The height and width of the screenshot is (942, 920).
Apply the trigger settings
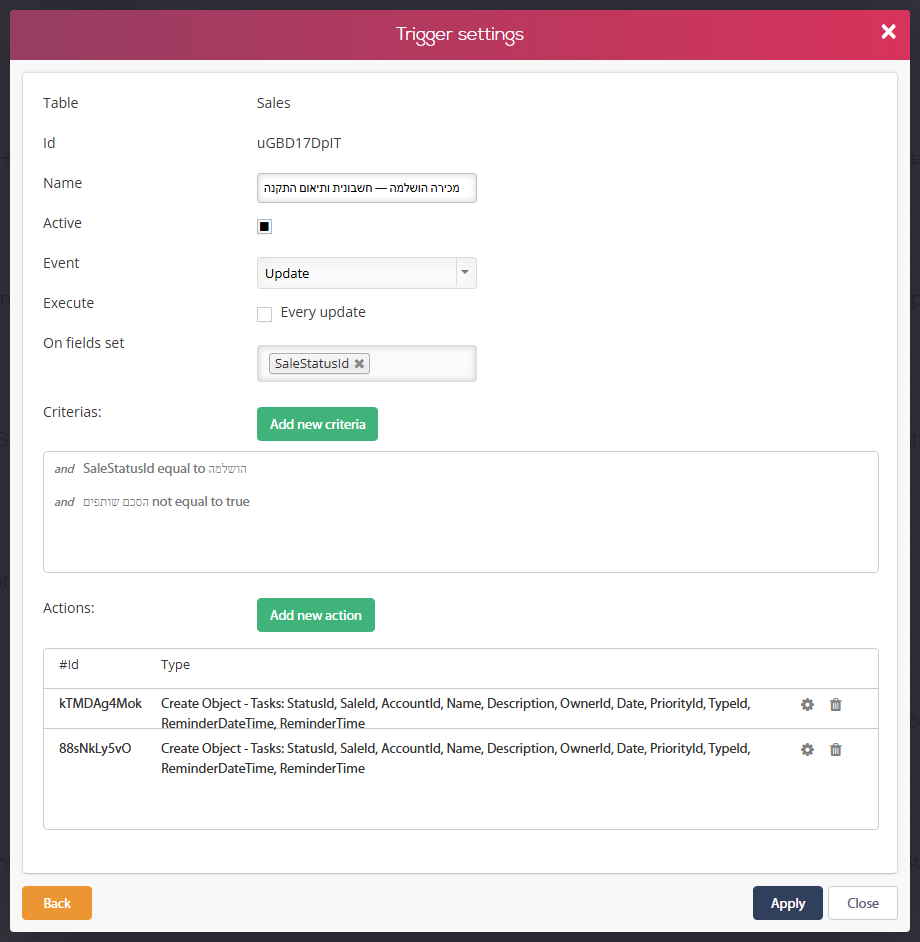point(787,903)
